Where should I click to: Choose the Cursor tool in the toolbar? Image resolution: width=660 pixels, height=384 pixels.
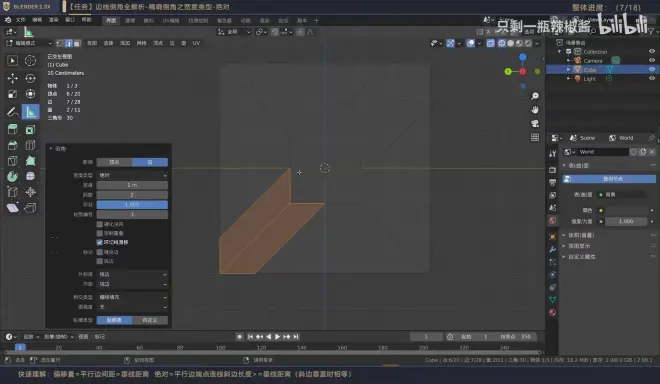30,61
